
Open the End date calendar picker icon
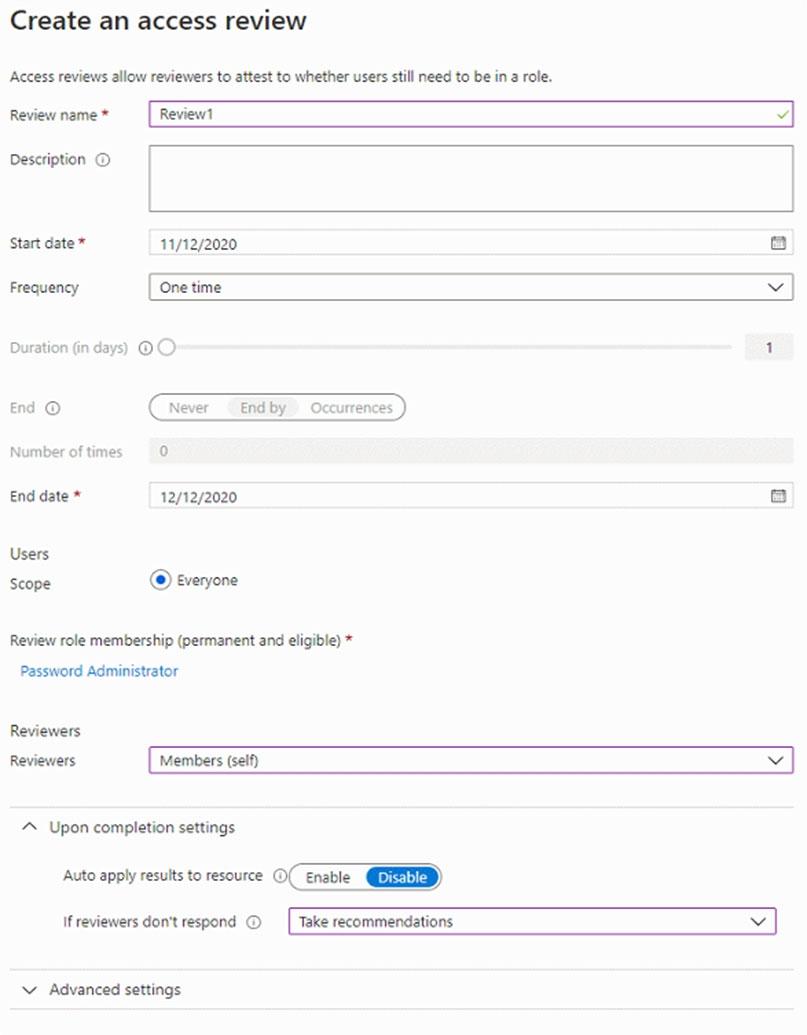[x=778, y=496]
